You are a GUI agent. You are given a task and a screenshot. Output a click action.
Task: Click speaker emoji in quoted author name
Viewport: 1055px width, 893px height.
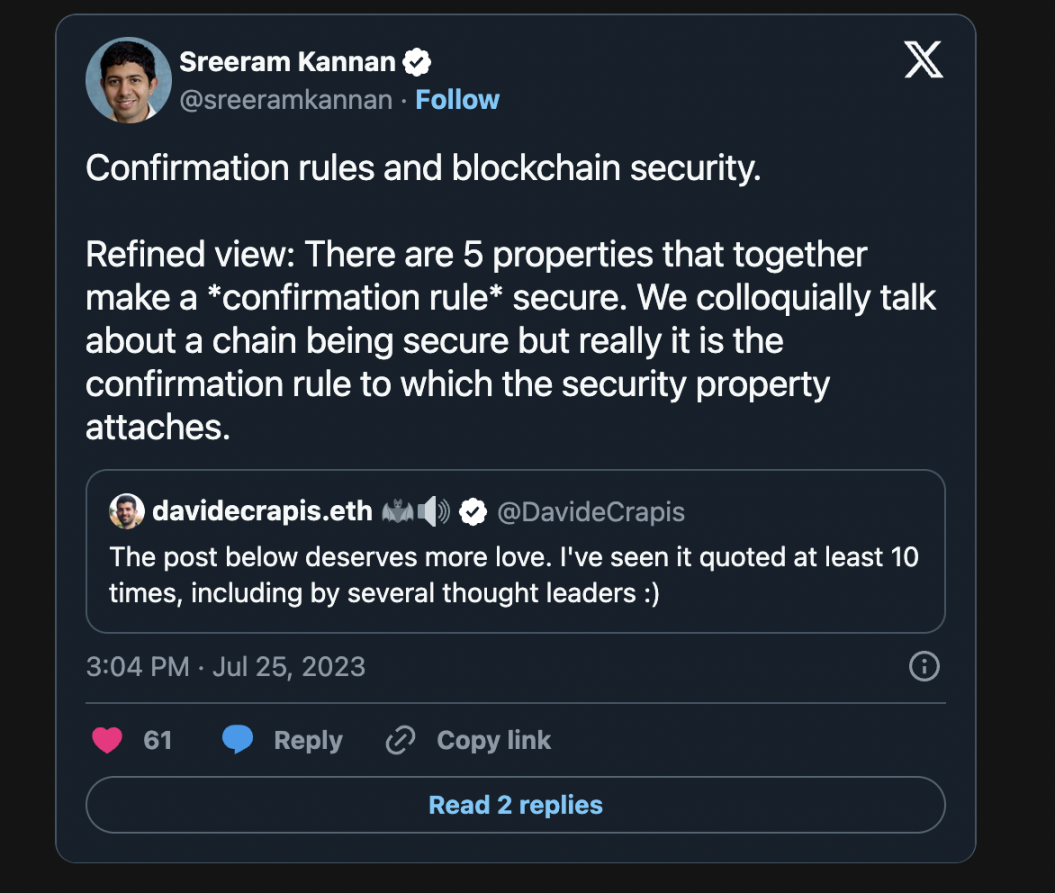[434, 512]
